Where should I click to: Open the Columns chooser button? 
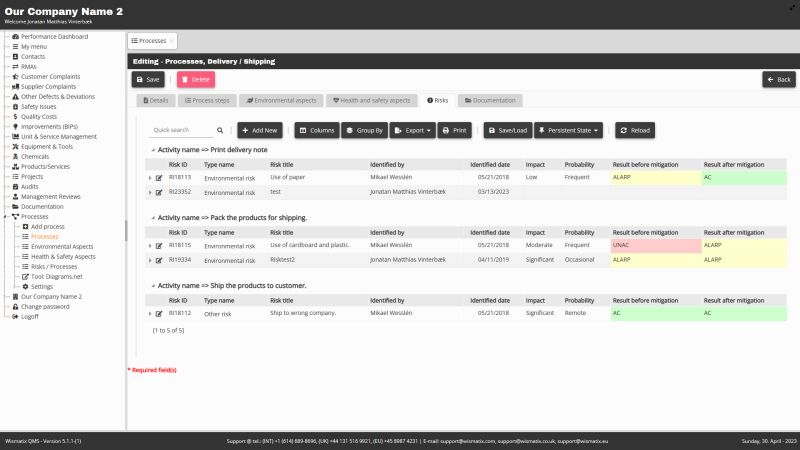[317, 131]
